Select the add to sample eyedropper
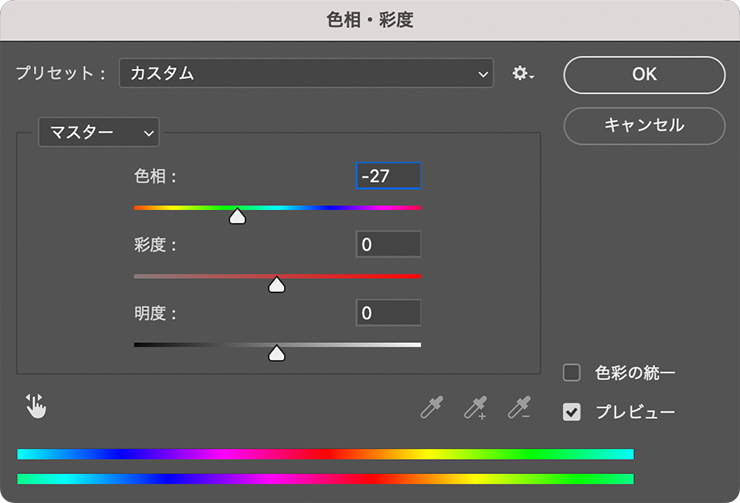 [474, 407]
